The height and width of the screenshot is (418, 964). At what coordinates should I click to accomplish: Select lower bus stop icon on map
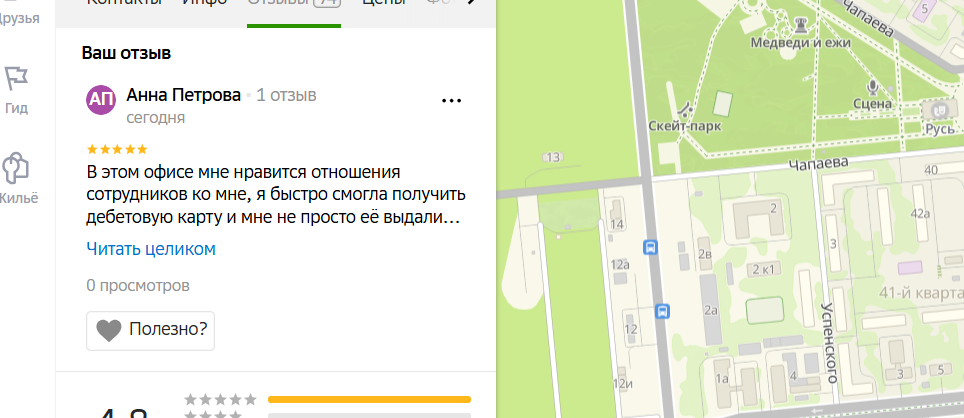[x=662, y=311]
